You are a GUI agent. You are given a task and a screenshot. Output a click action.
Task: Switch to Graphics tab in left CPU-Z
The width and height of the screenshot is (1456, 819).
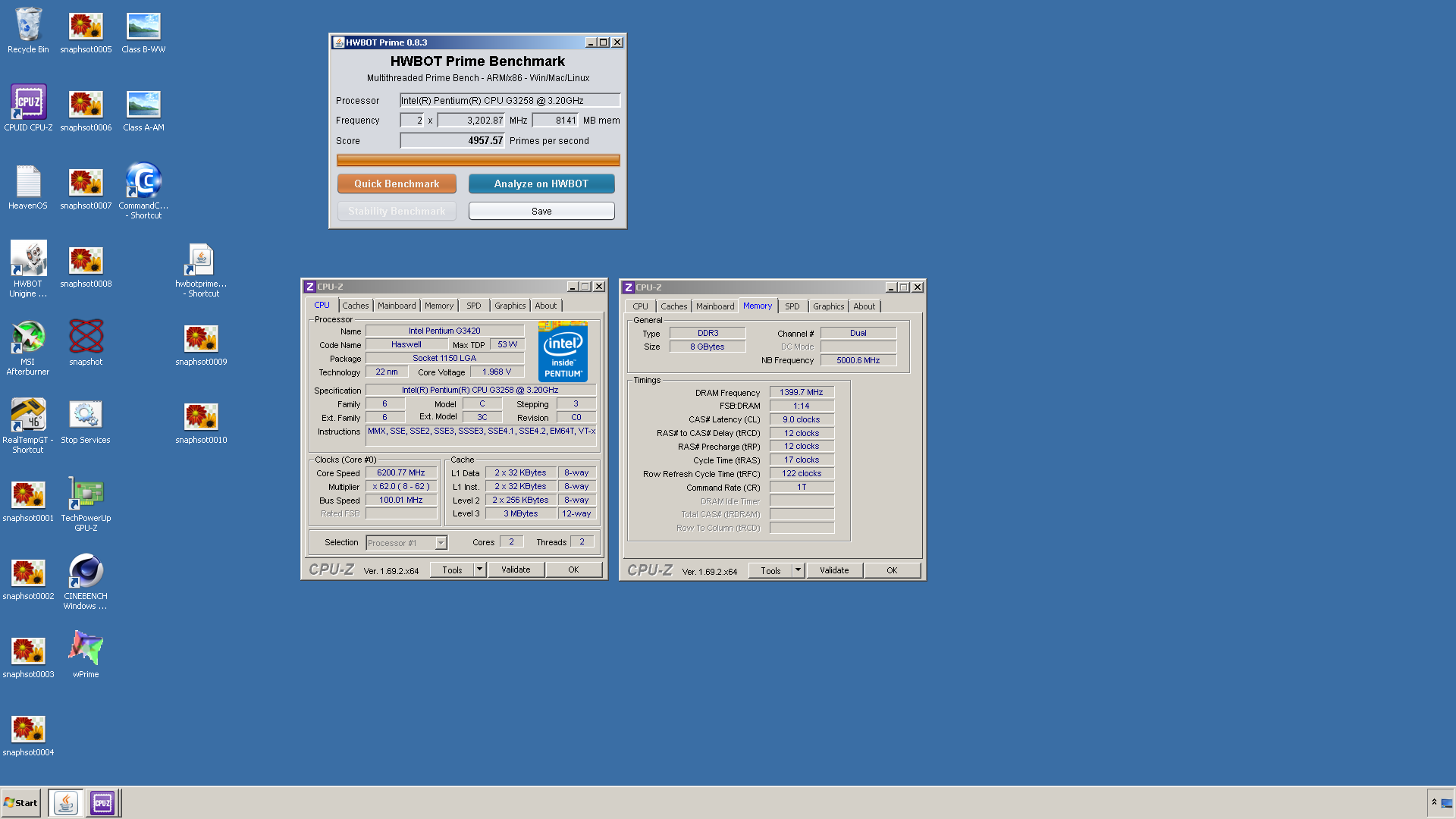tap(510, 306)
